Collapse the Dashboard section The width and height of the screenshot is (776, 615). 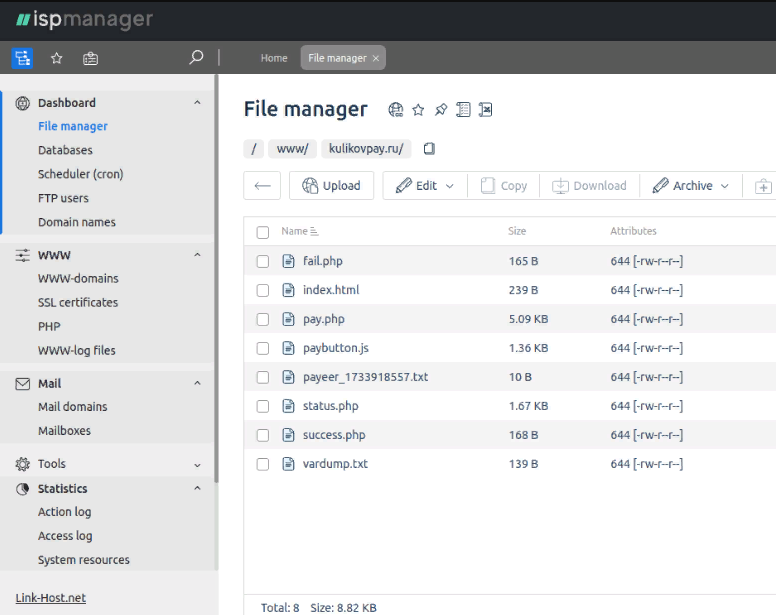[x=197, y=102]
